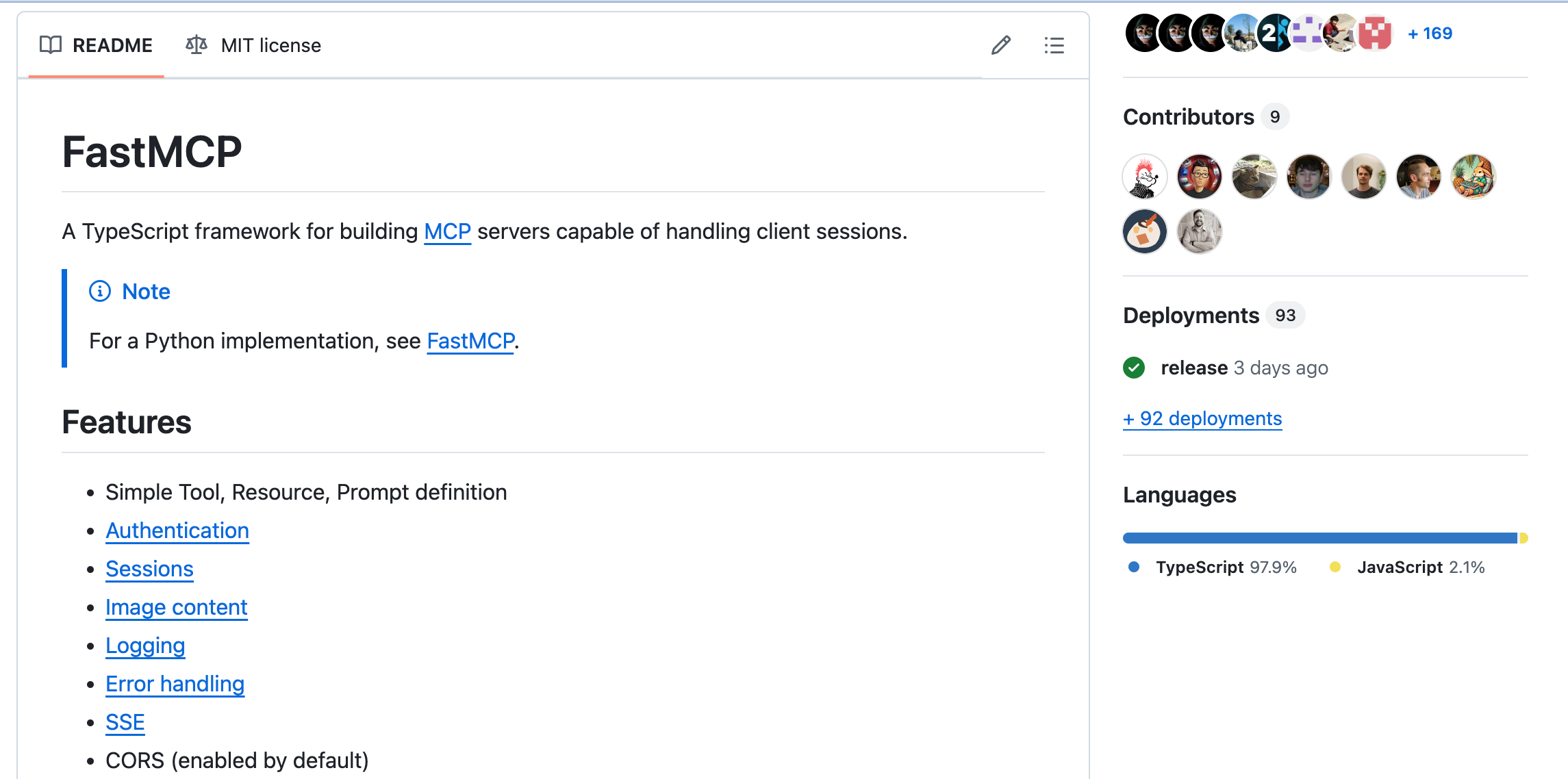Click the MIT license scale icon
The image size is (1568, 779).
click(197, 45)
